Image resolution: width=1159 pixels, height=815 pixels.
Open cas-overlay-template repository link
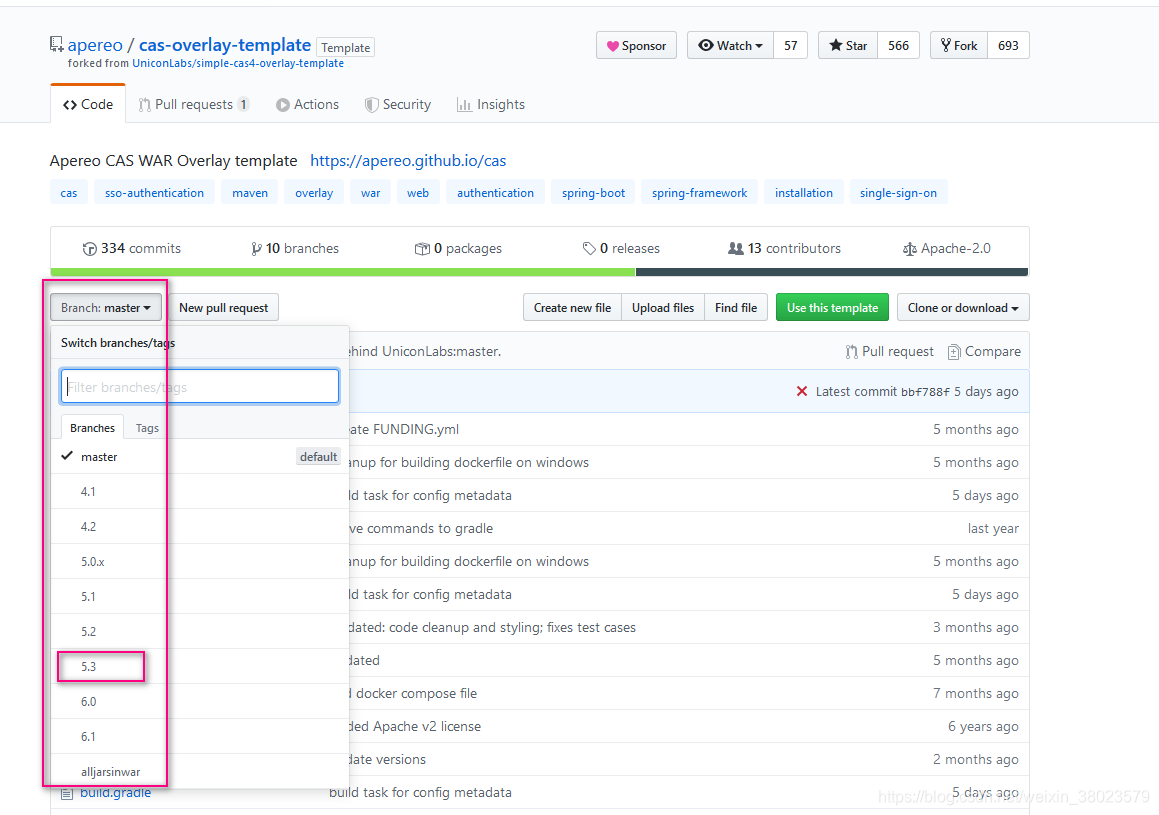[225, 45]
